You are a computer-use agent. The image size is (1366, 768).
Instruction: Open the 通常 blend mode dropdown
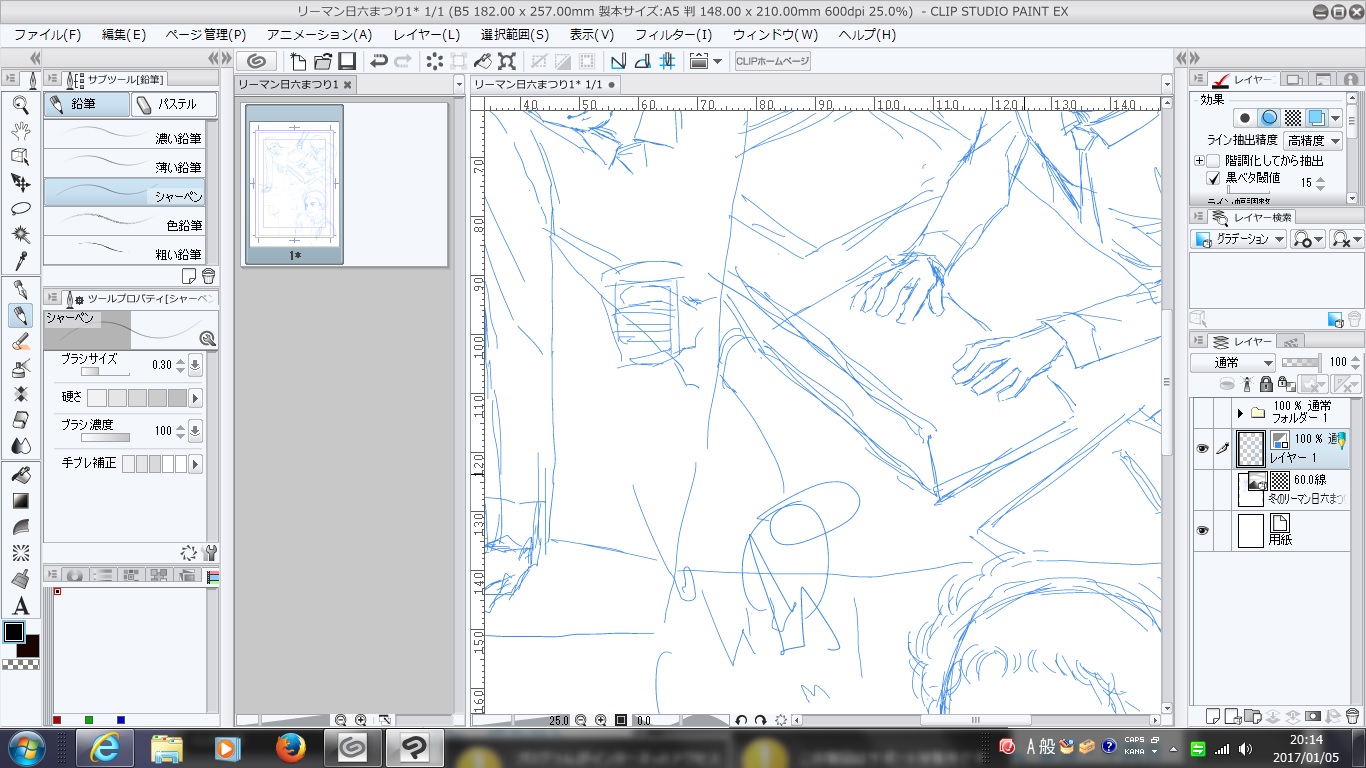tap(1232, 363)
